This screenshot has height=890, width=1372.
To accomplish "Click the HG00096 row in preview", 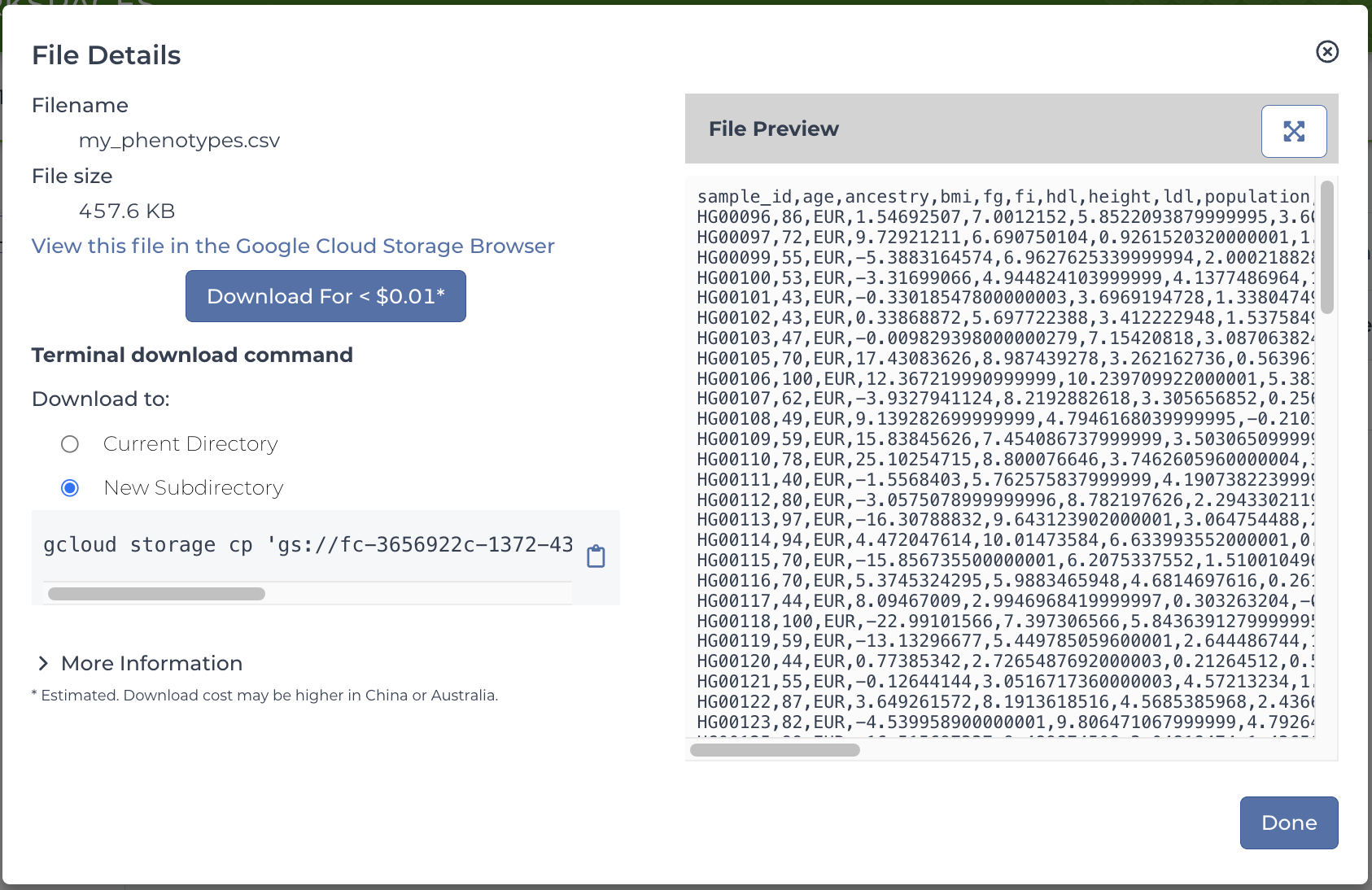I will 1005,217.
